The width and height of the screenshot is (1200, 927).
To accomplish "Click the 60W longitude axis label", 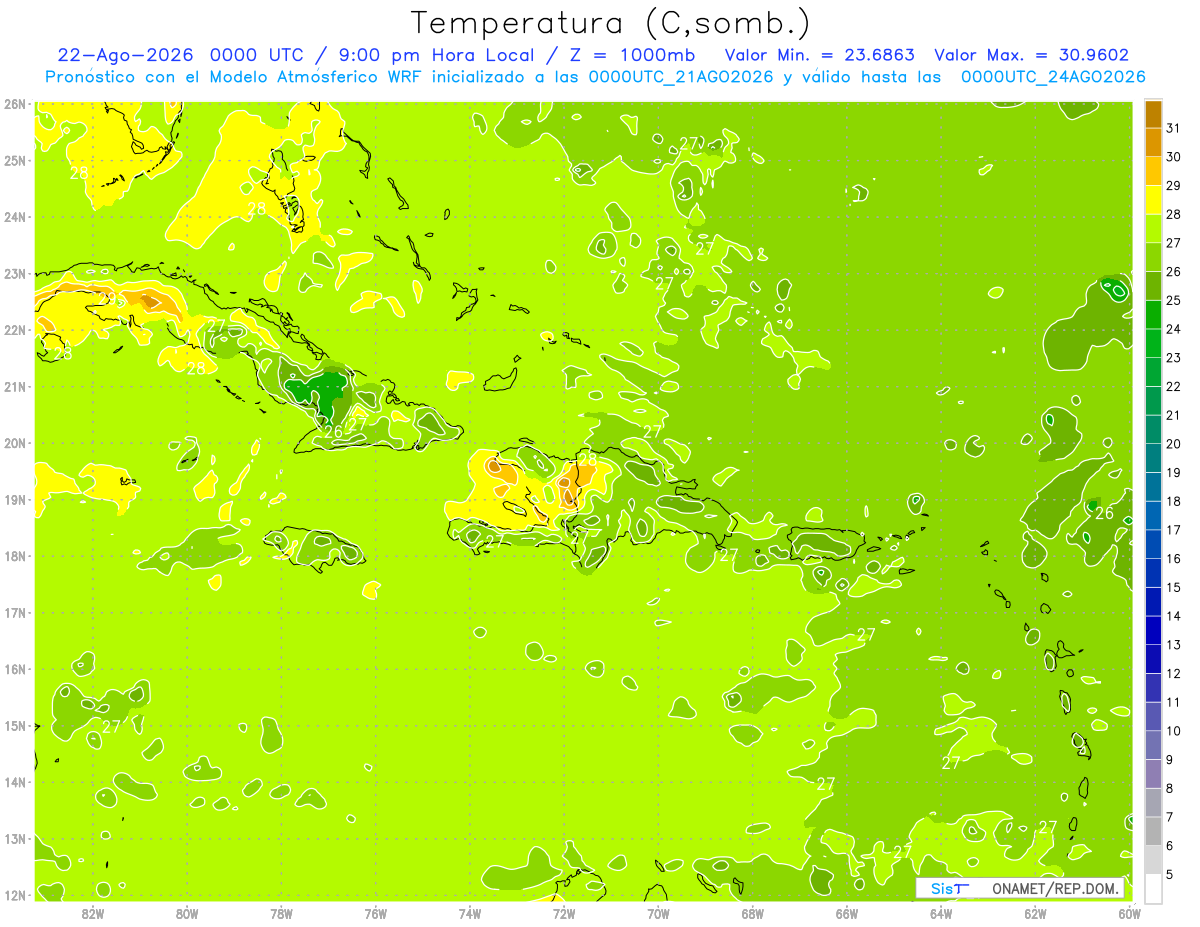I will [x=1129, y=913].
